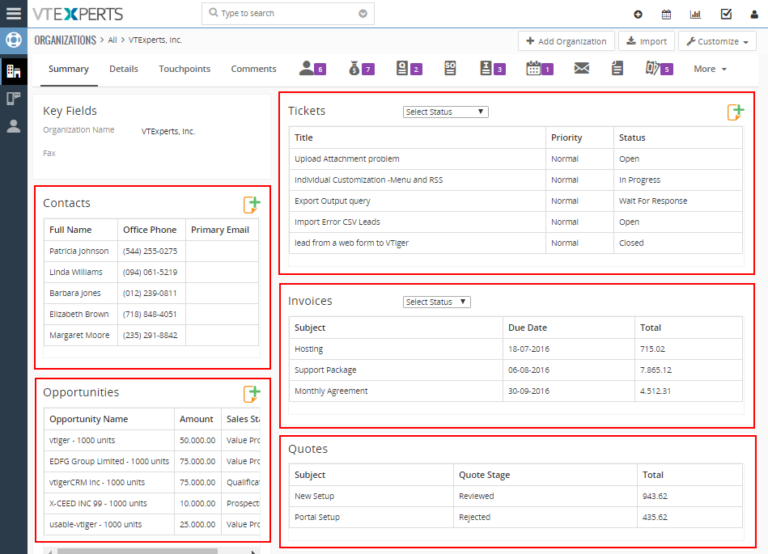The width and height of the screenshot is (768, 554).
Task: Open related Opportunities money bag tab
Action: point(361,68)
